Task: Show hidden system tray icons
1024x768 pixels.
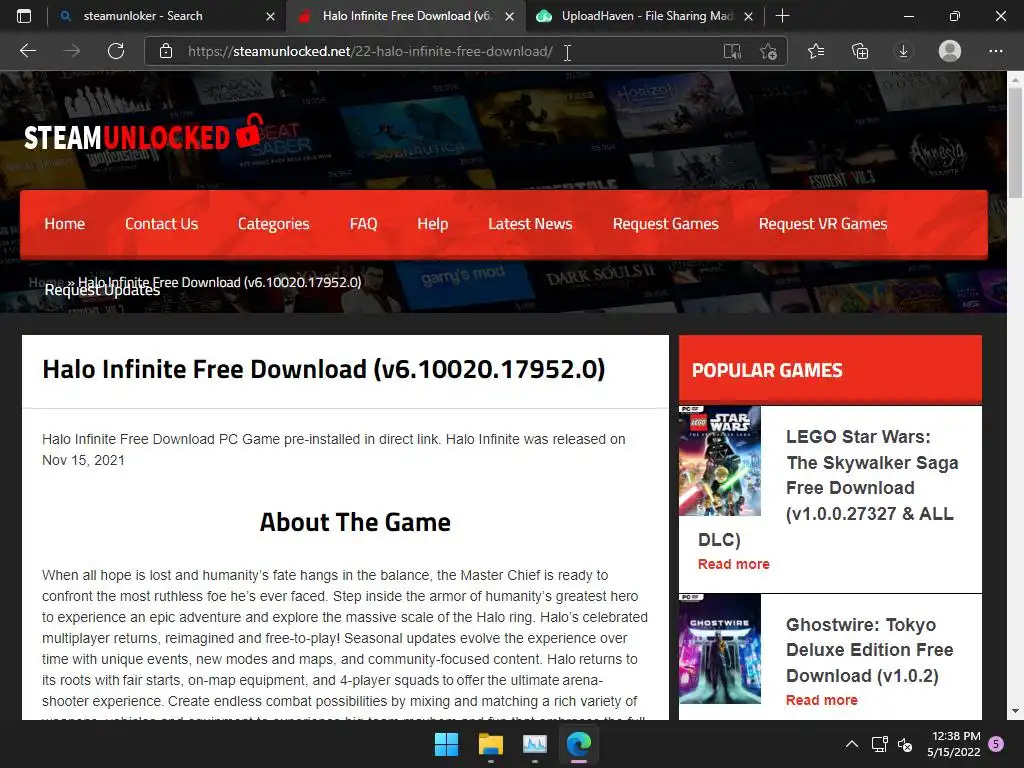Action: 852,744
